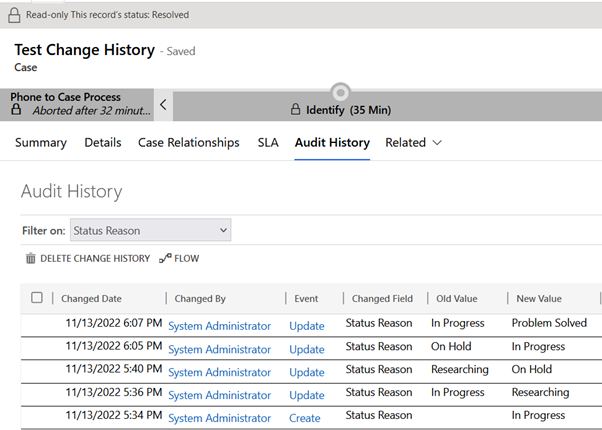Viewport: 602px width, 430px height.
Task: Sort by Changed Date column header
Action: (91, 298)
